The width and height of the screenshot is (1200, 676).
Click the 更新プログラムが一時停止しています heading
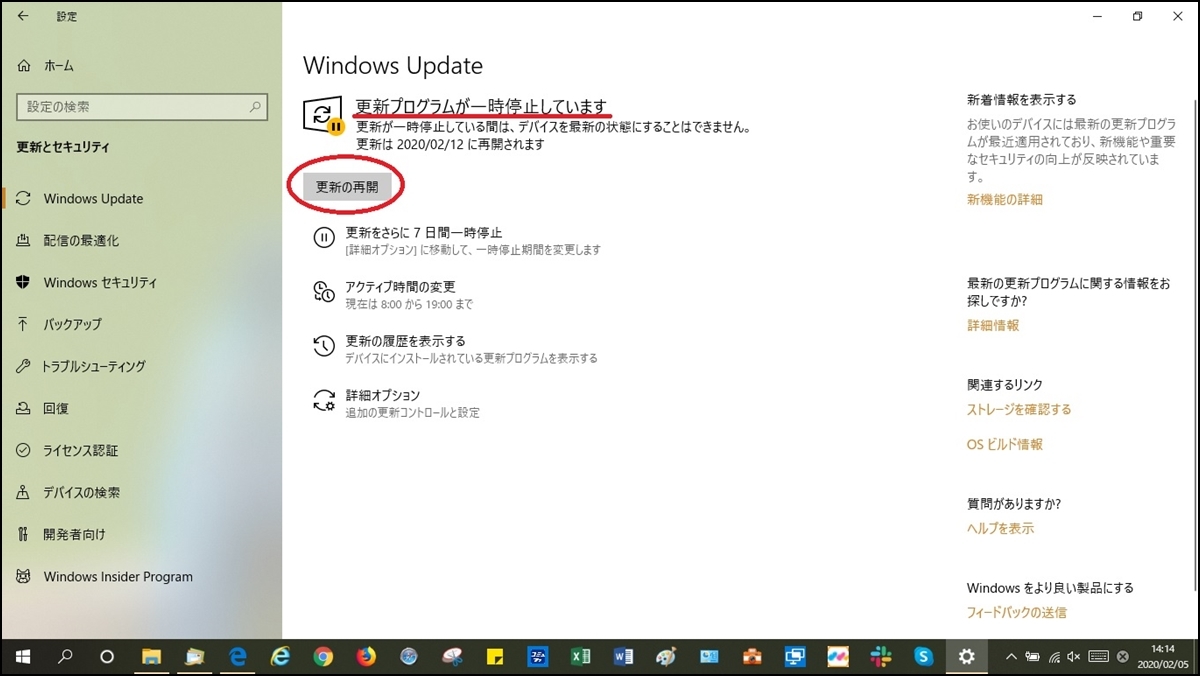(481, 106)
